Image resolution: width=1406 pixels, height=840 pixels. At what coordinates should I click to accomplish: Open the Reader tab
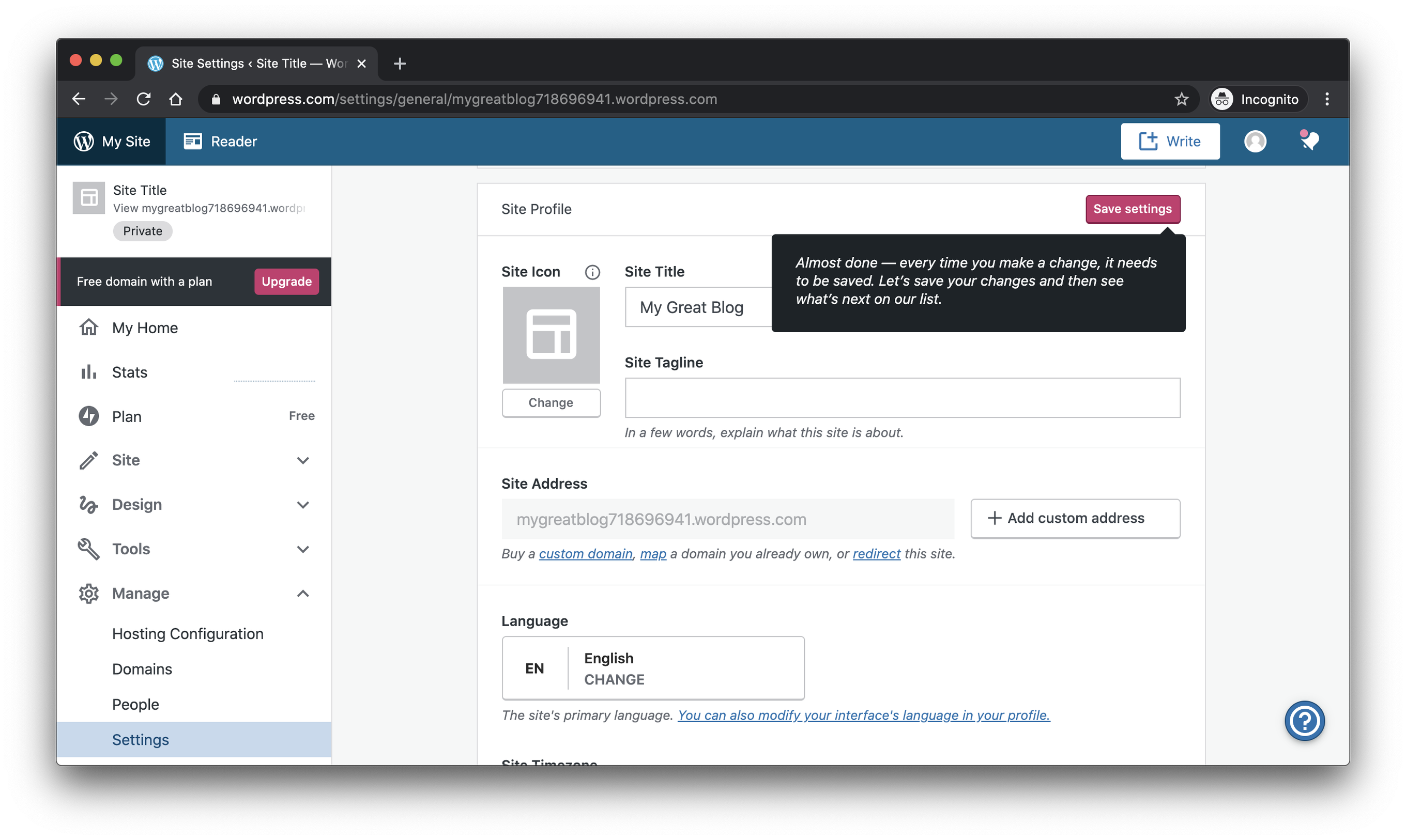pos(220,142)
